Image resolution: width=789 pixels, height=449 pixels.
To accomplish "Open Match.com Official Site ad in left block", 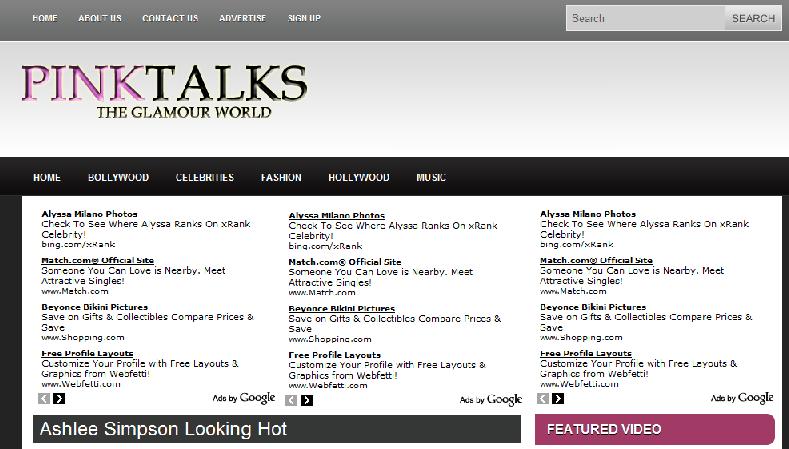I will (97, 260).
